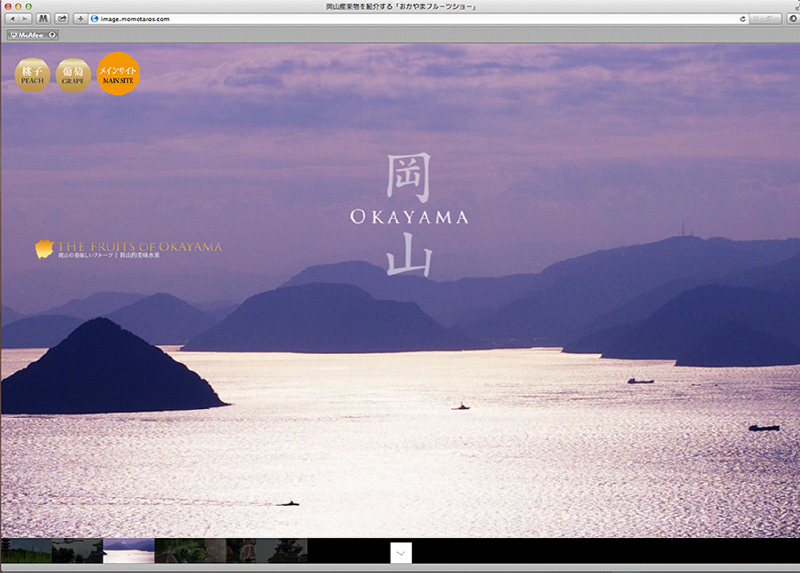Click the browser Forward arrow button
This screenshot has width=800, height=573.
(x=24, y=19)
